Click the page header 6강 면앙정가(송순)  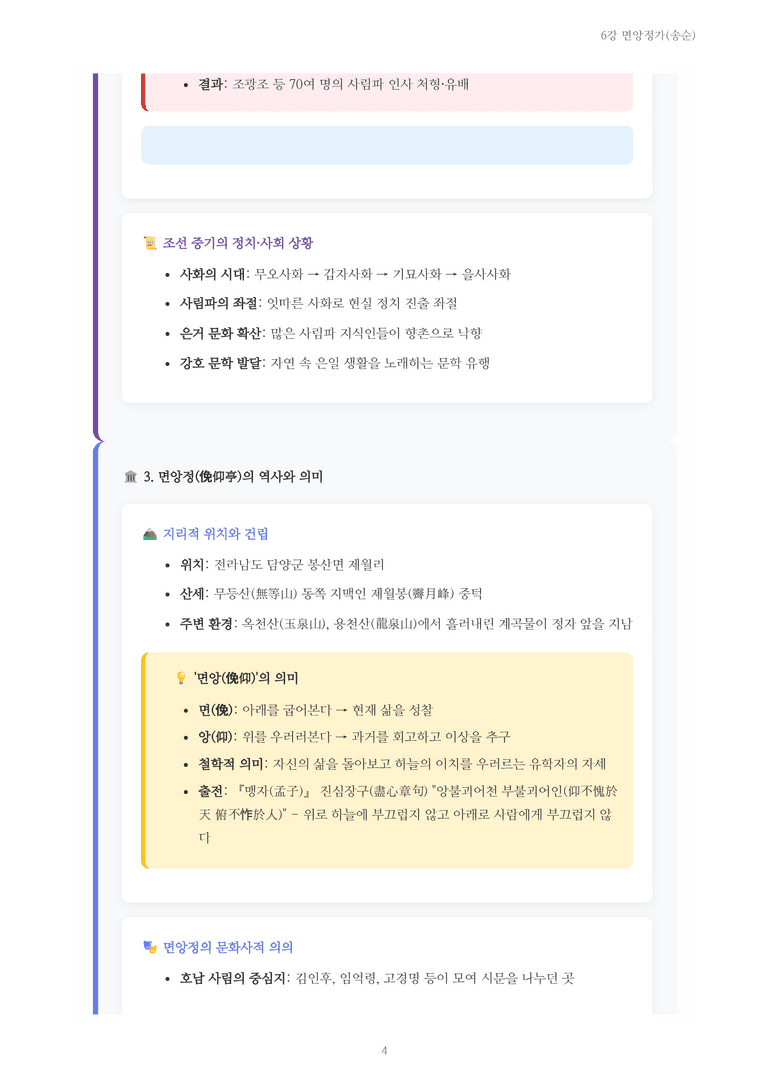[x=647, y=35]
